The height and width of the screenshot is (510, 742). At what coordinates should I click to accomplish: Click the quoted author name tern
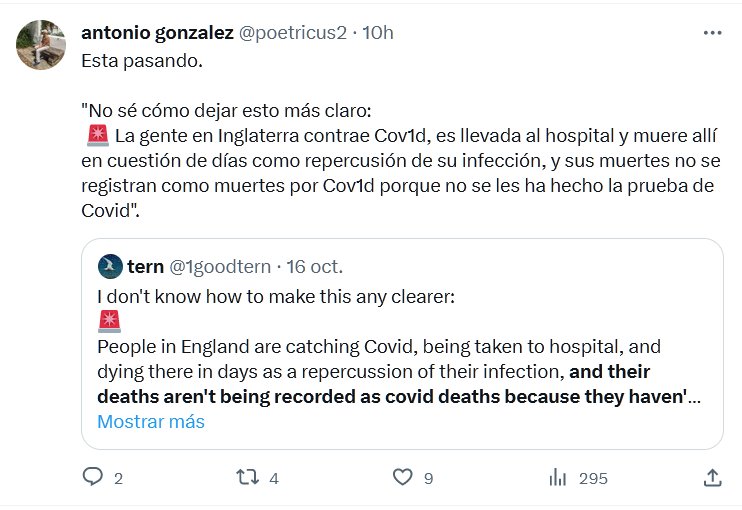point(146,267)
